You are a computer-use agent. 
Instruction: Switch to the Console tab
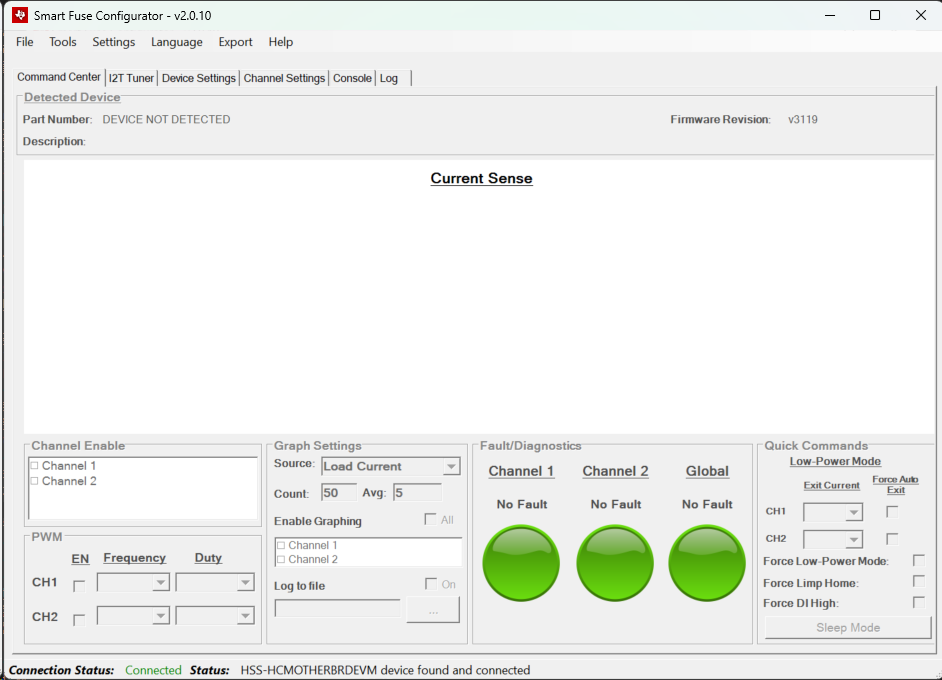[x=352, y=77]
